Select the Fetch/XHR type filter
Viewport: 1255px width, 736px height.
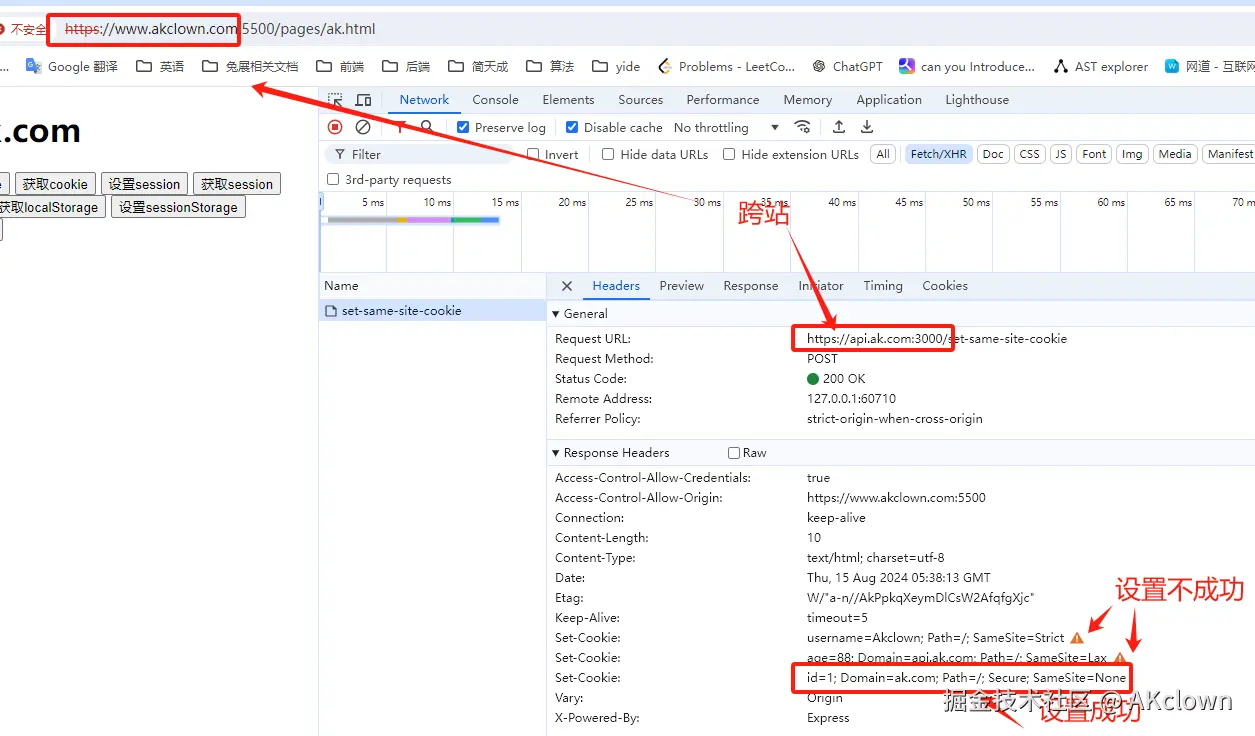tap(938, 154)
